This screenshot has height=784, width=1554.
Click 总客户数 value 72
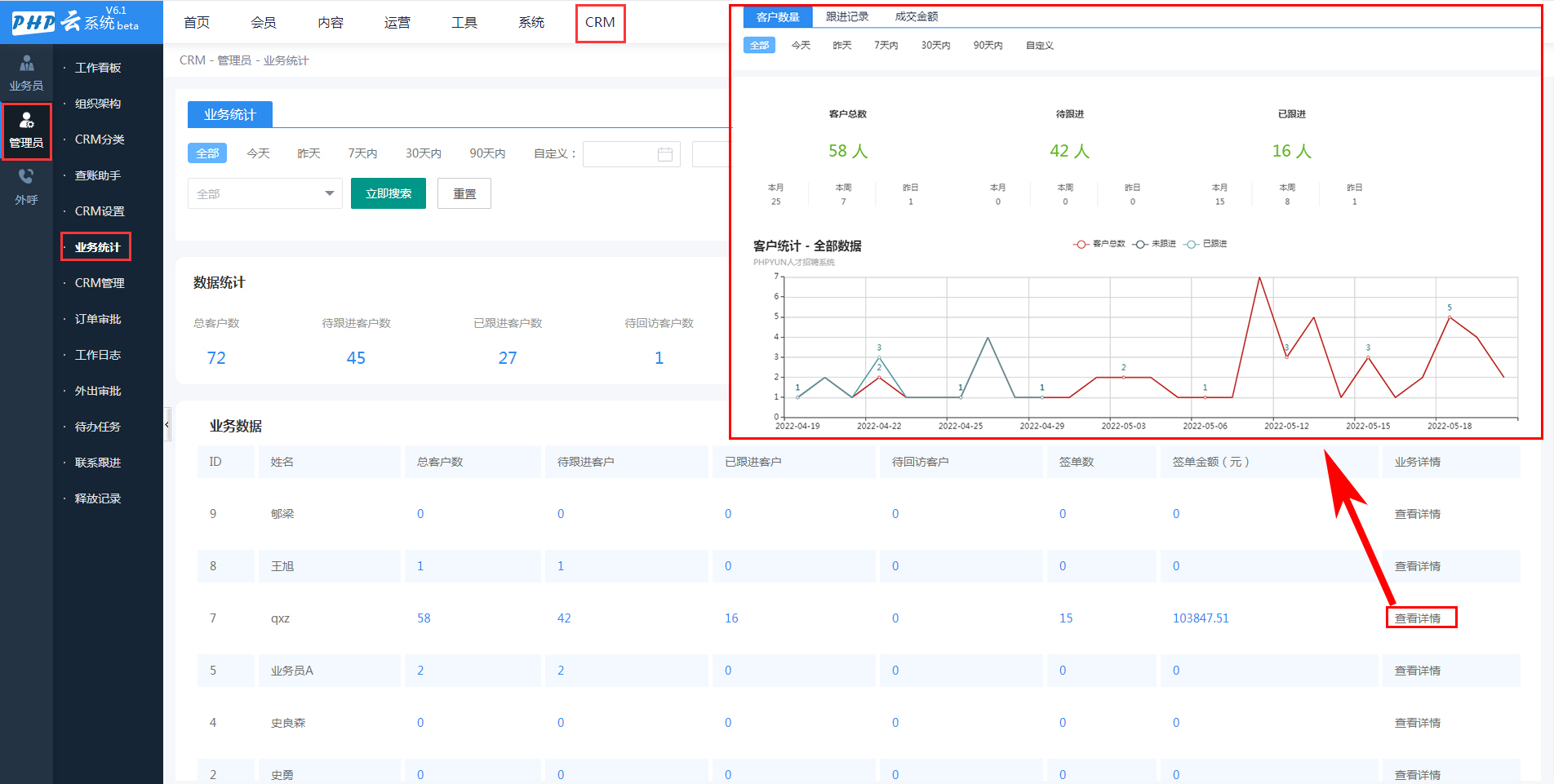[x=216, y=358]
